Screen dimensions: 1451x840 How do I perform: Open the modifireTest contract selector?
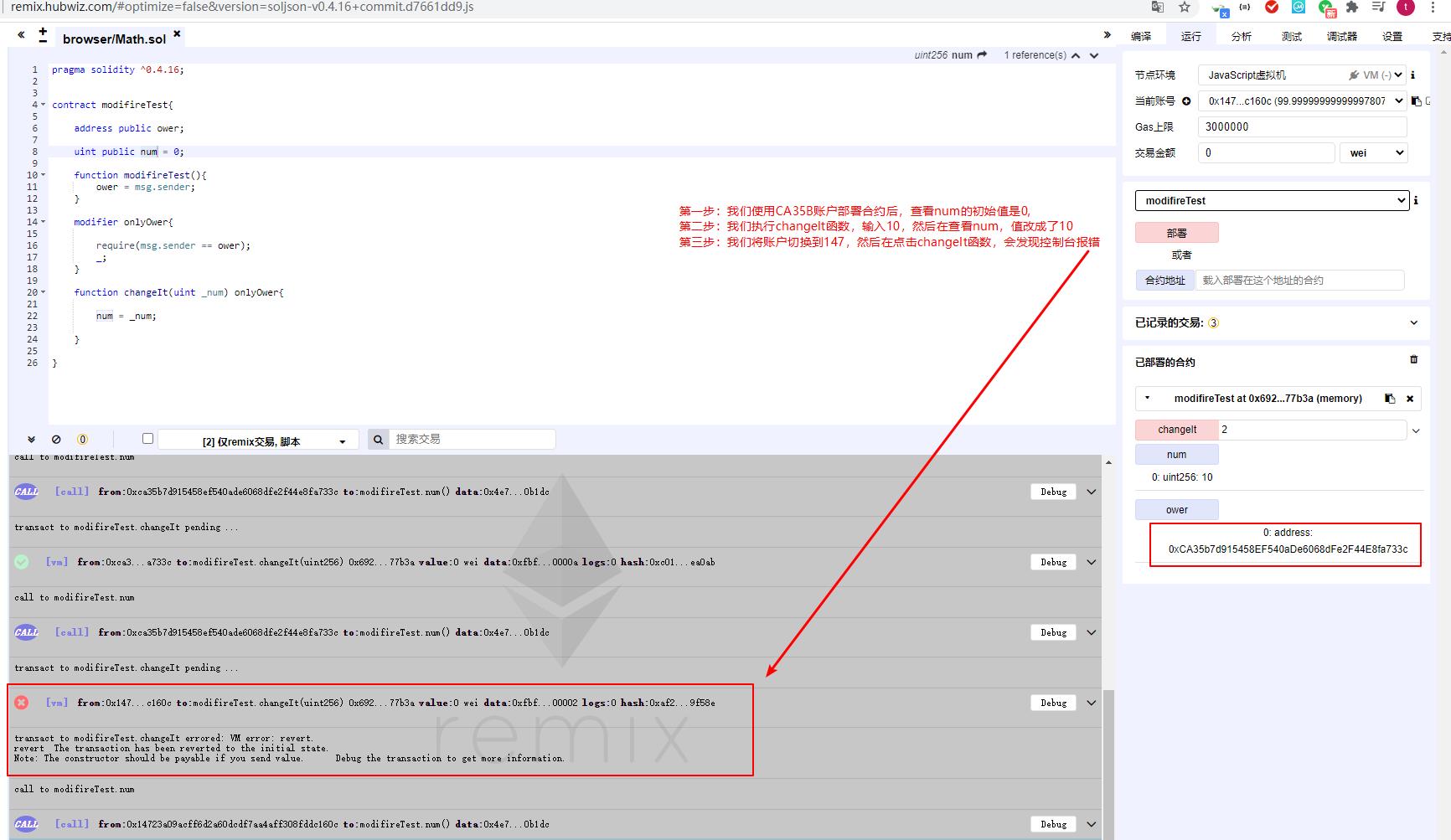point(1272,201)
